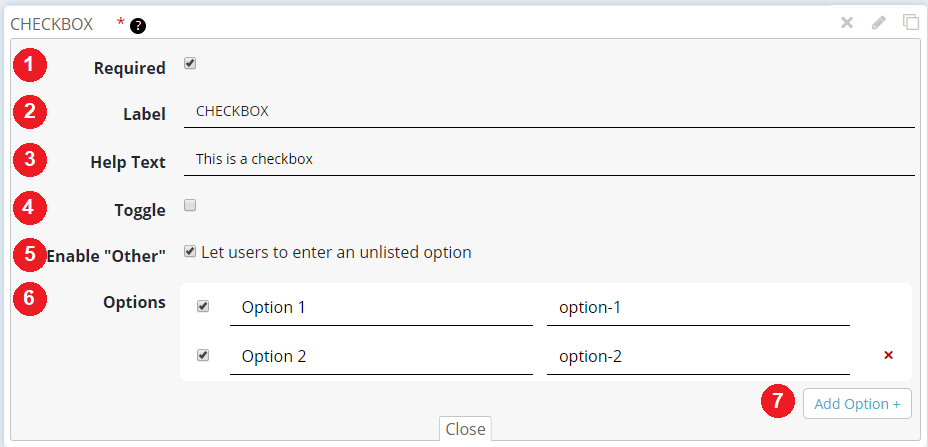Click the red number 1 marker

[x=30, y=66]
